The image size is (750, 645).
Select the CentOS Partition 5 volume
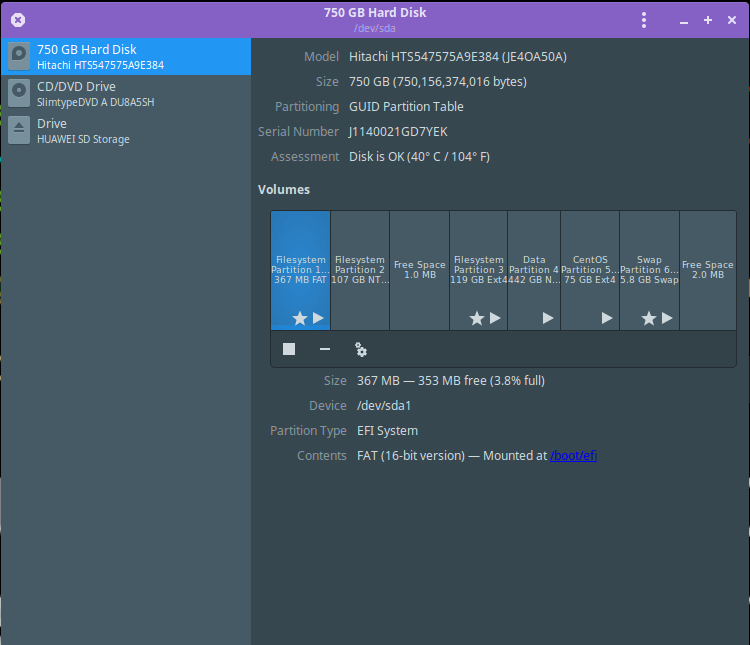click(x=590, y=270)
